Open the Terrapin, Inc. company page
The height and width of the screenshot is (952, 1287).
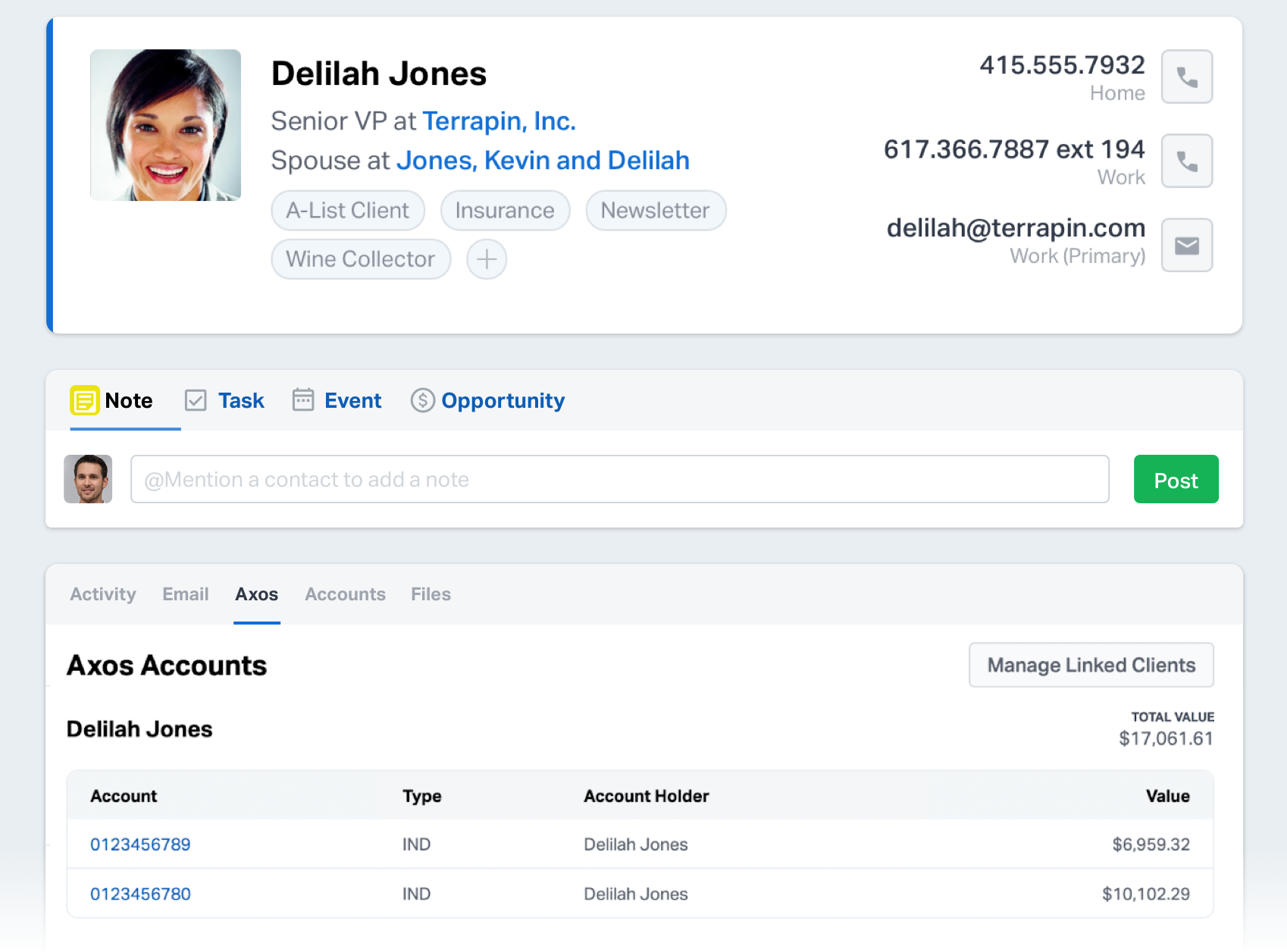(499, 121)
